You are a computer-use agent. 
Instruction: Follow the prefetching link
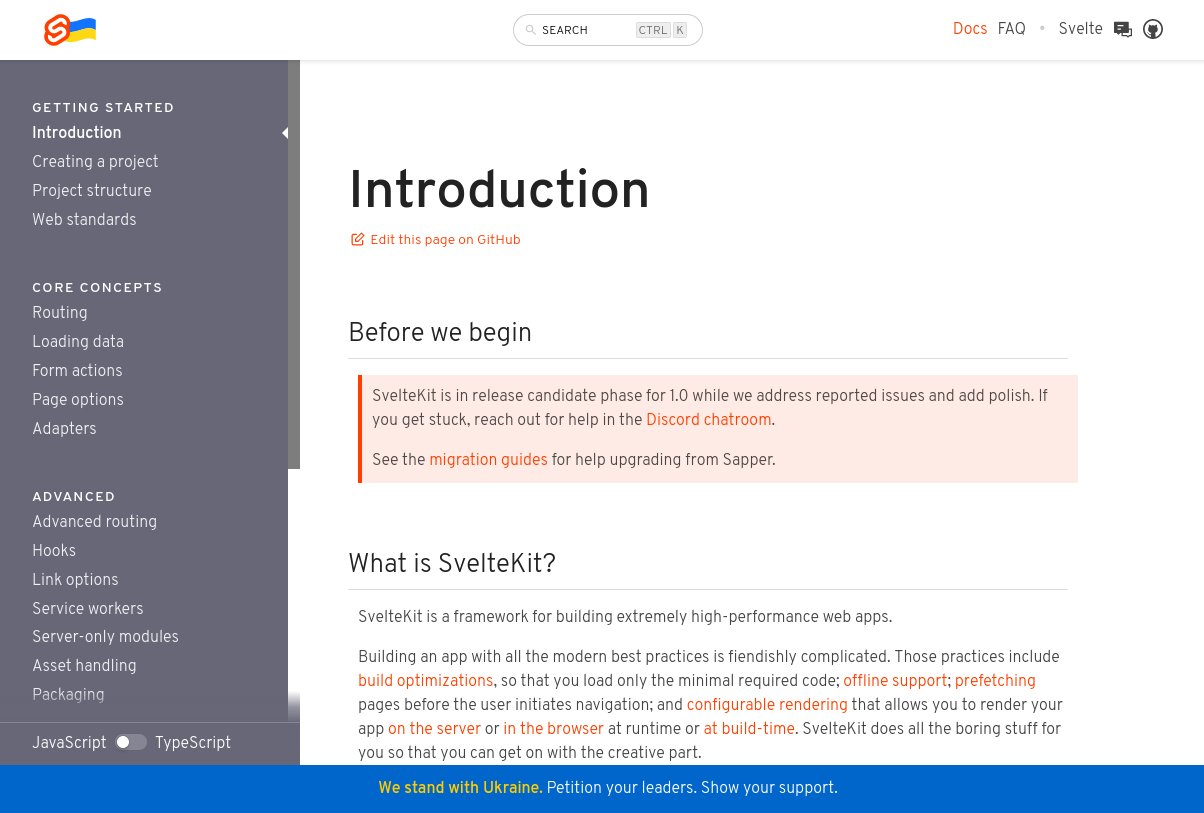pos(995,681)
